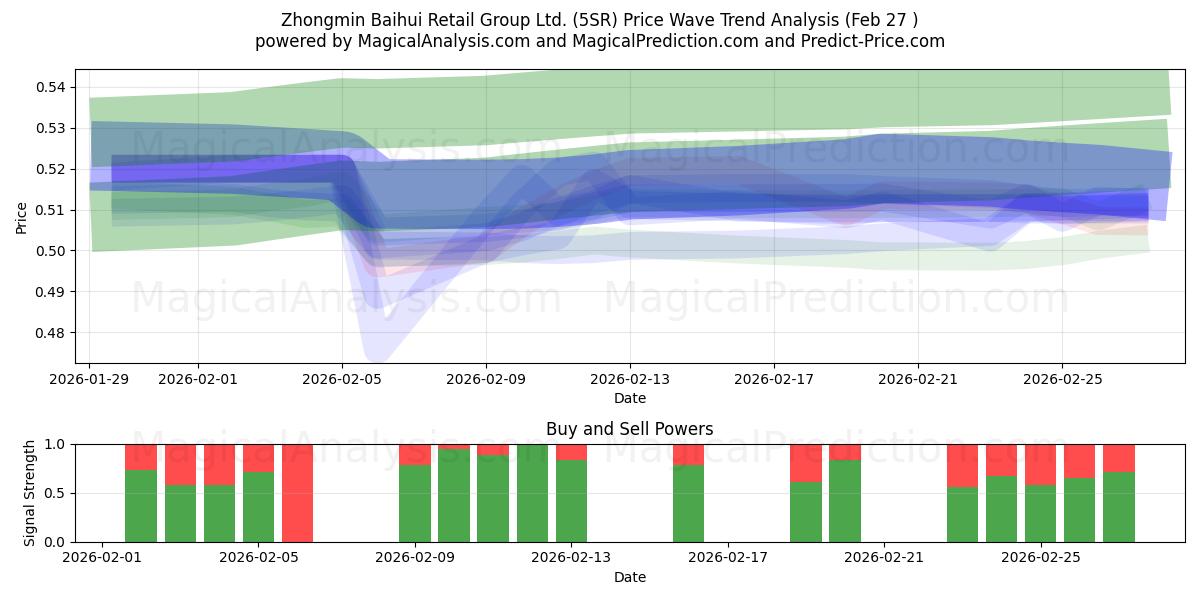The height and width of the screenshot is (600, 1200).
Task: Click the 2026-01-29 date tick label
Action: click(90, 379)
